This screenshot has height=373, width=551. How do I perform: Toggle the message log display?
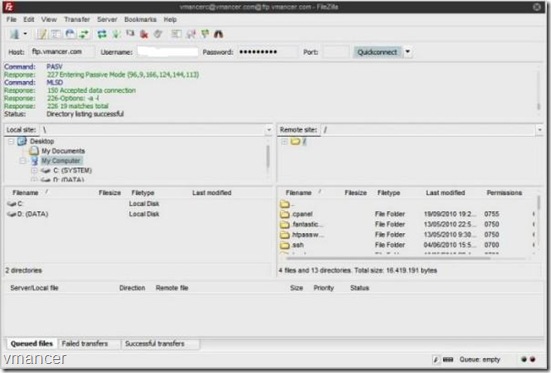[x=42, y=34]
